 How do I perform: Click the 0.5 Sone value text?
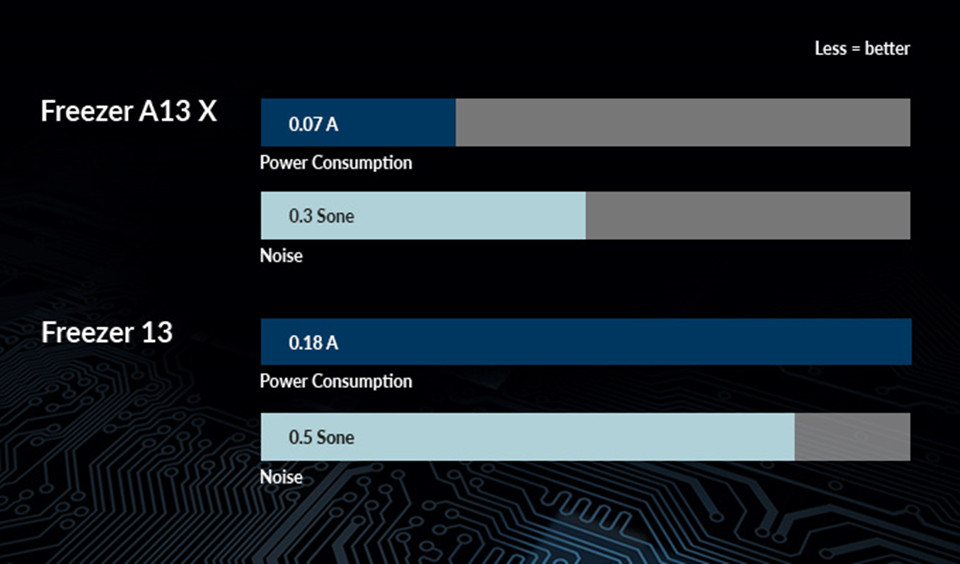click(321, 437)
